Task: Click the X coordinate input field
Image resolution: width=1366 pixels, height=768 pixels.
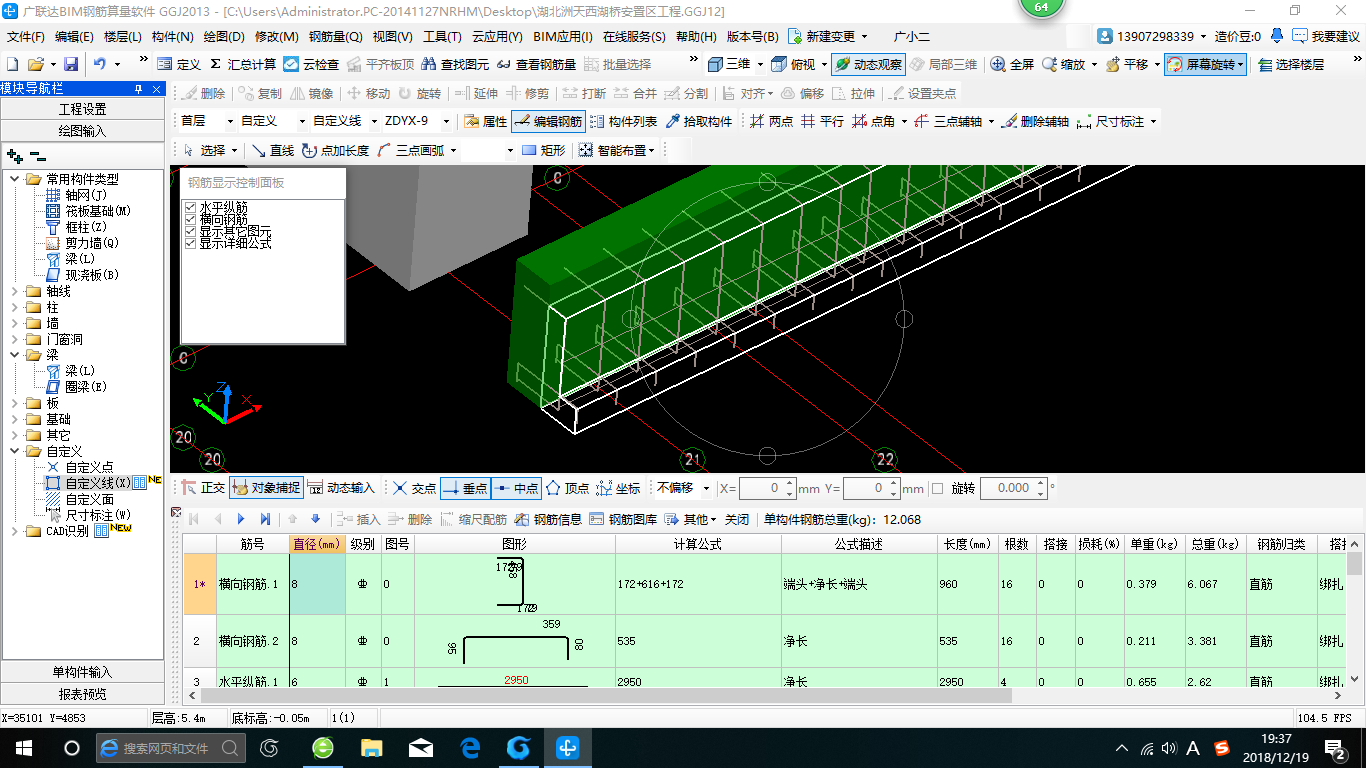Action: click(x=768, y=488)
